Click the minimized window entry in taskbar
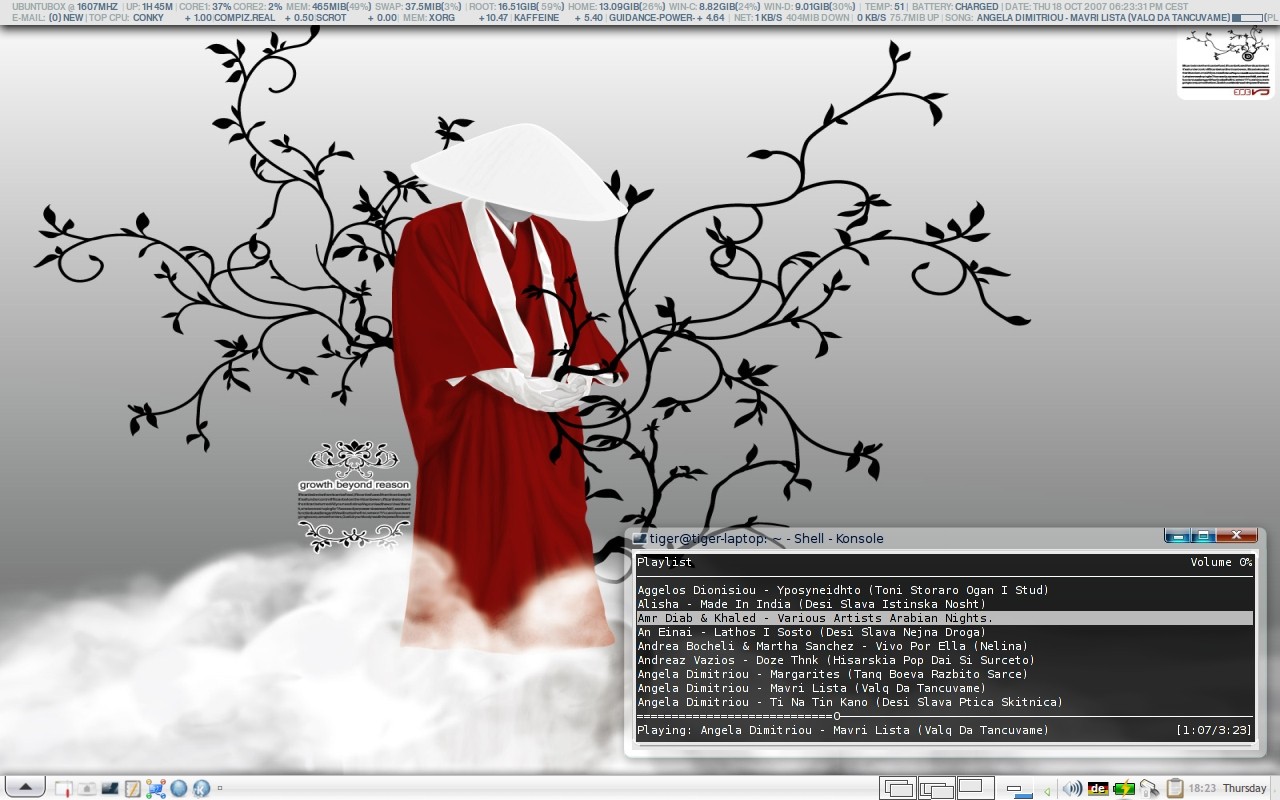 coord(1020,790)
